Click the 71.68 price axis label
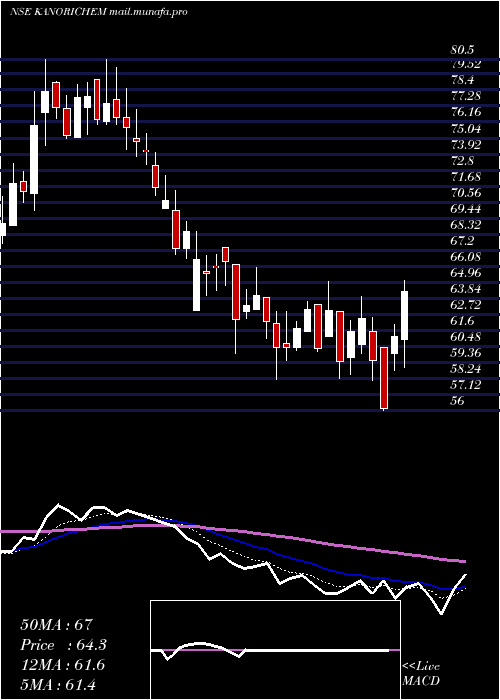The image size is (500, 700). coord(466,177)
